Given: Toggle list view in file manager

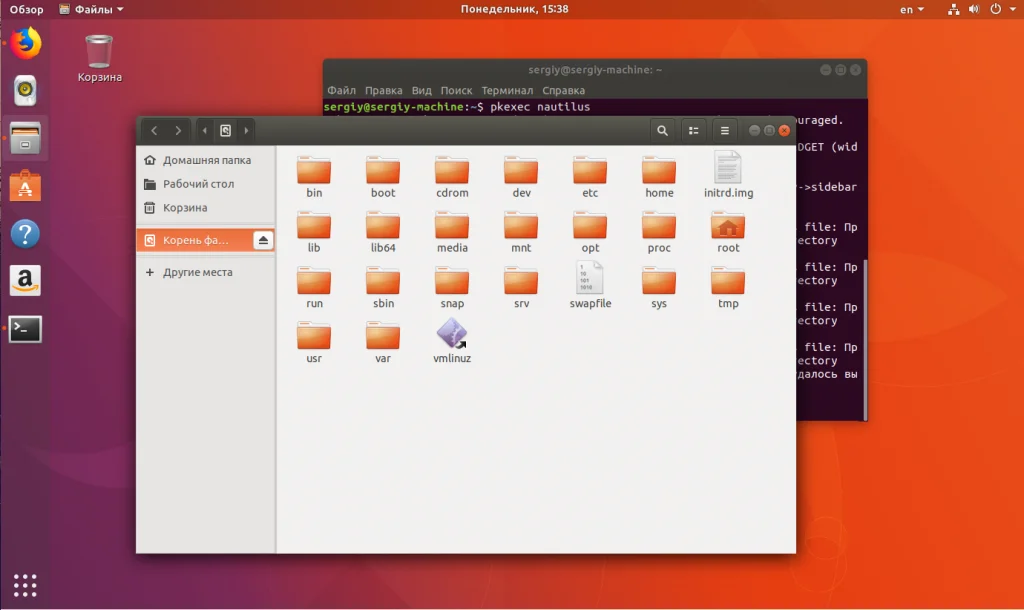Looking at the screenshot, I should 693,130.
